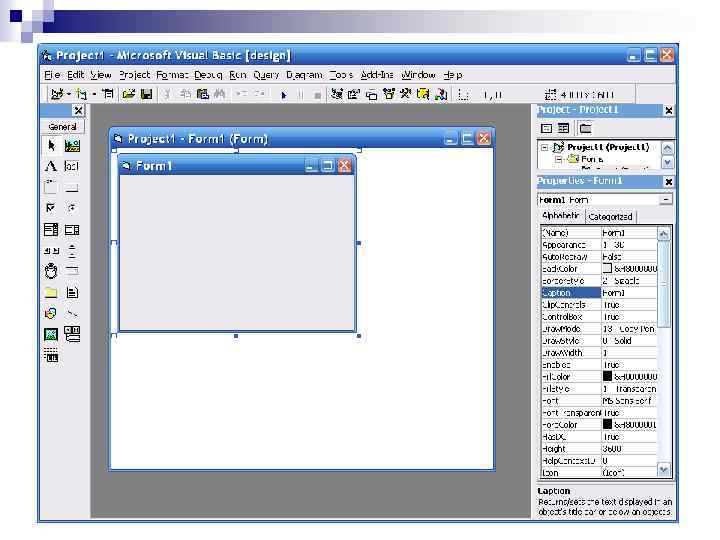Image resolution: width=720 pixels, height=540 pixels.
Task: Open the Project menu
Action: pos(135,74)
